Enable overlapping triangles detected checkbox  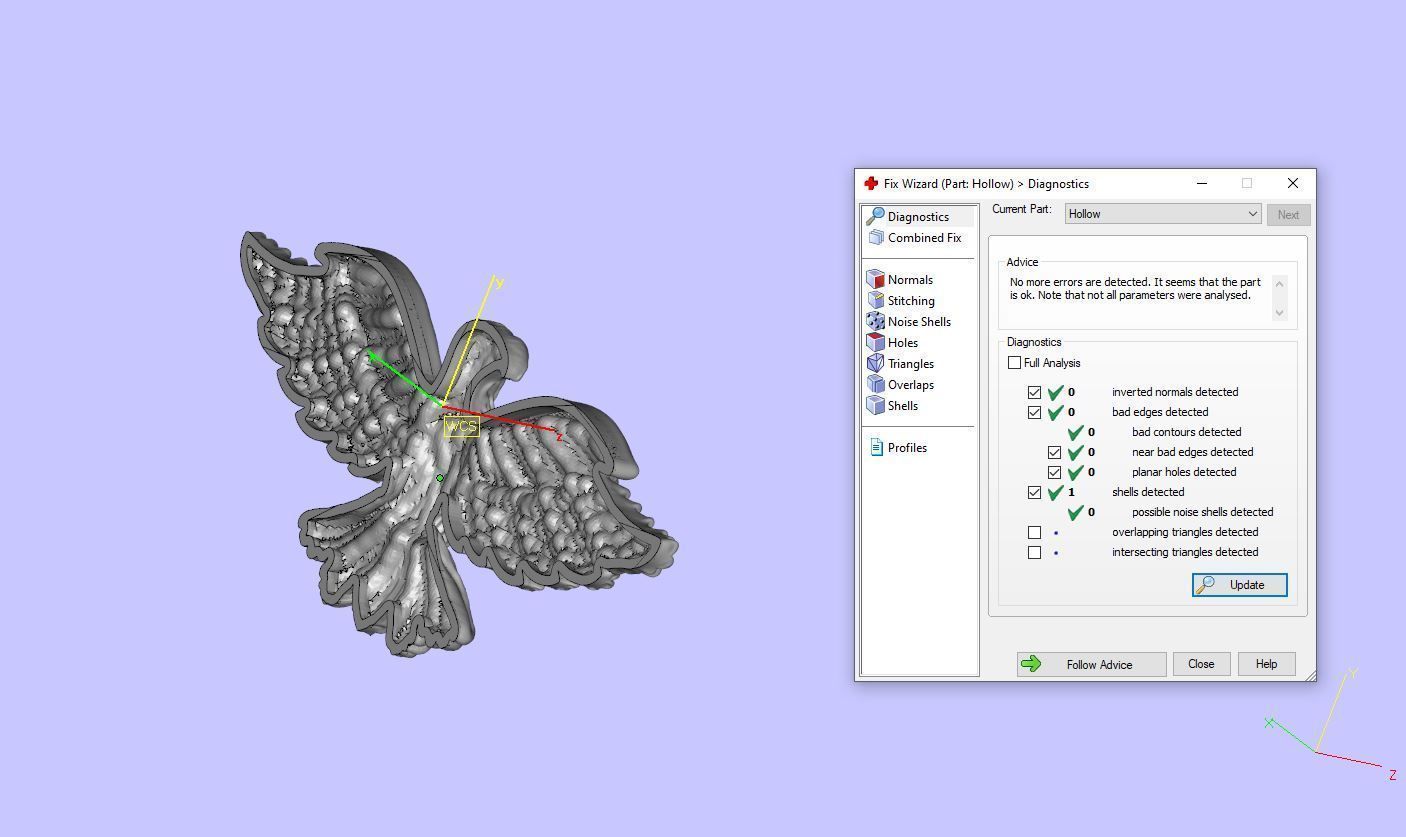[x=1035, y=532]
